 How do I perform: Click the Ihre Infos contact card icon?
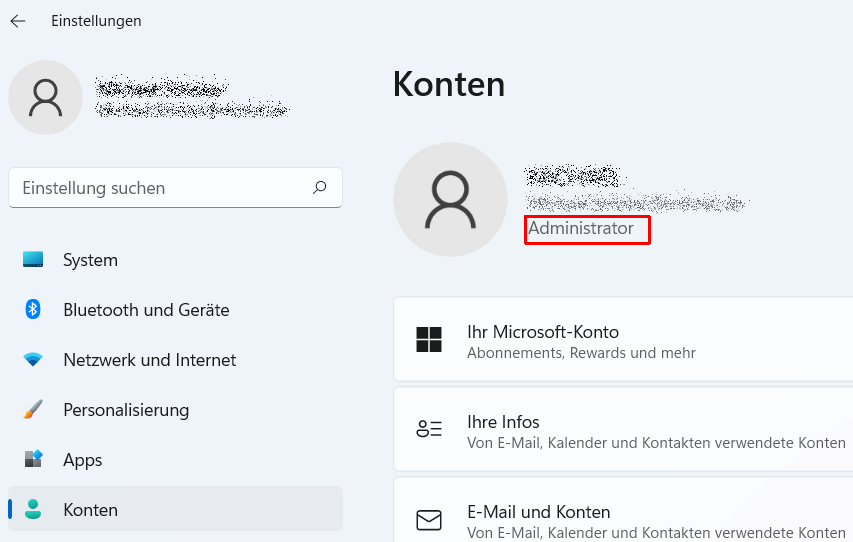(429, 429)
